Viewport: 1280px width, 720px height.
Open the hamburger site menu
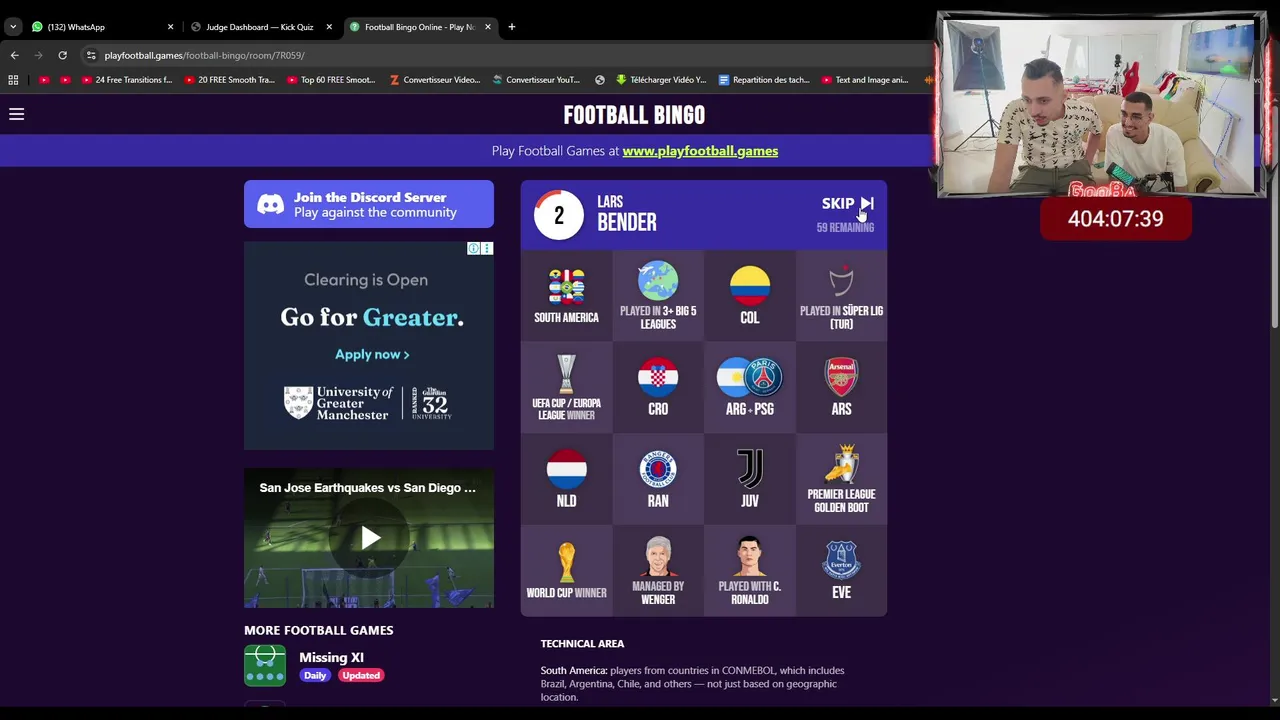[x=17, y=114]
